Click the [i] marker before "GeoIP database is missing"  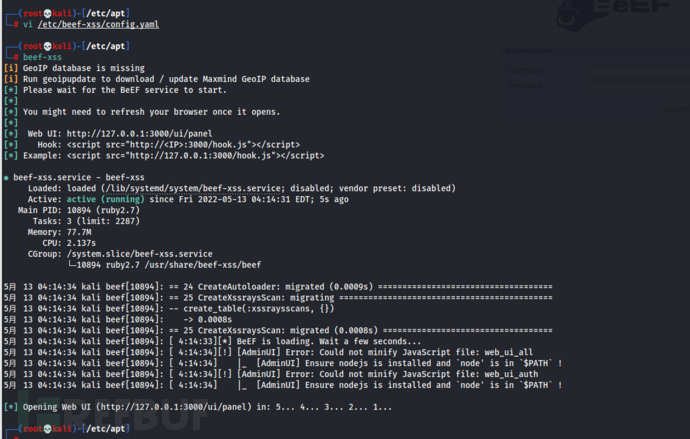(10, 67)
